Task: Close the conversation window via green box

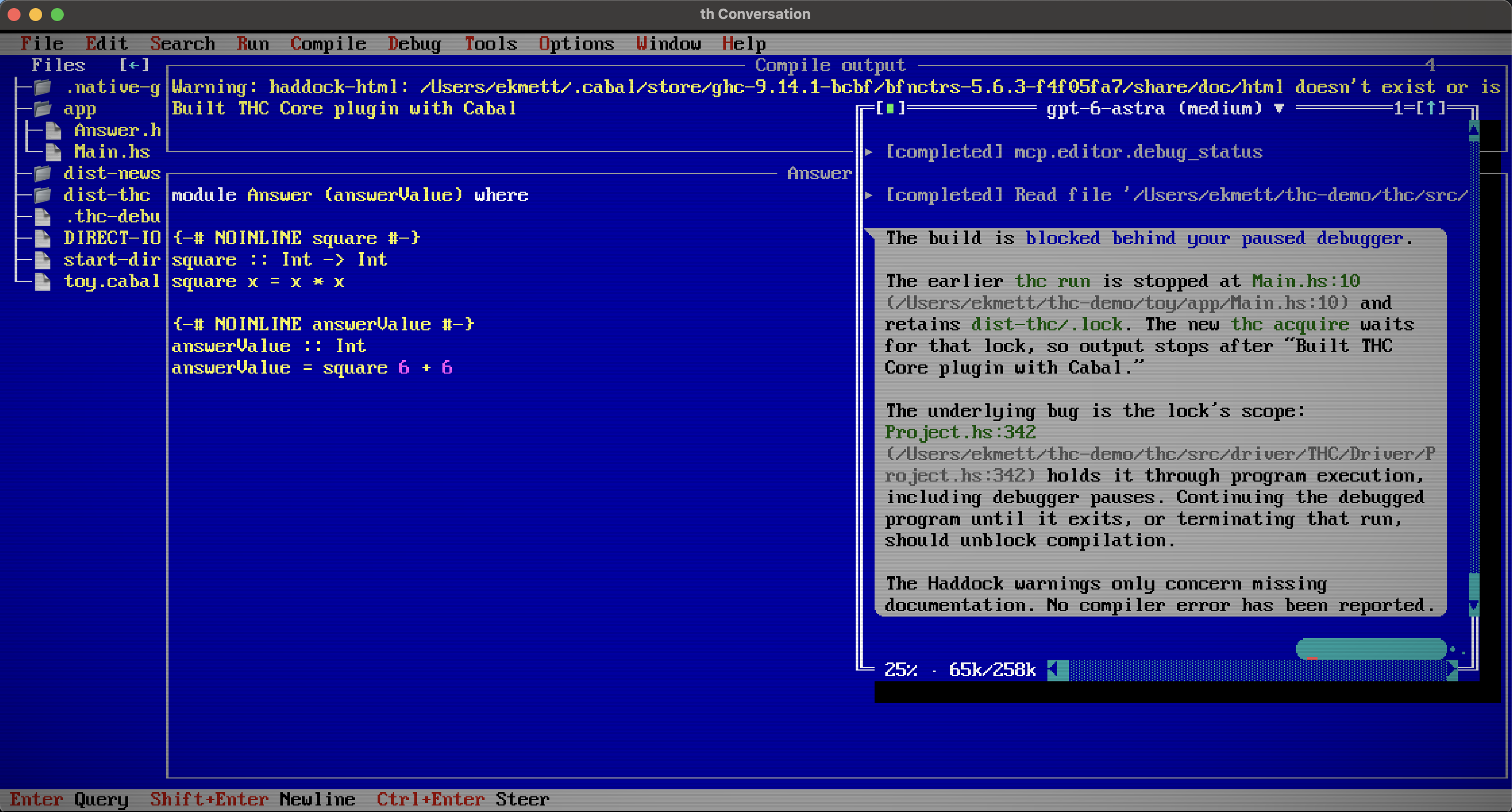Action: click(890, 108)
